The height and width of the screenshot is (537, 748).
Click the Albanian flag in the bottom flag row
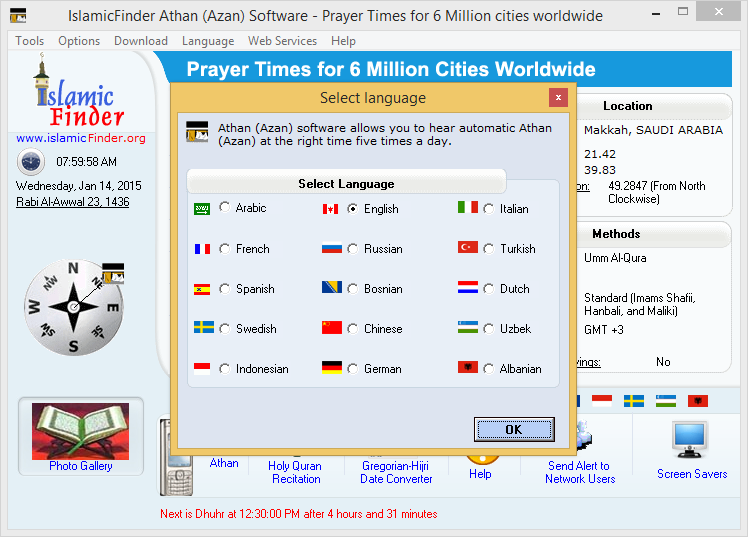(698, 401)
